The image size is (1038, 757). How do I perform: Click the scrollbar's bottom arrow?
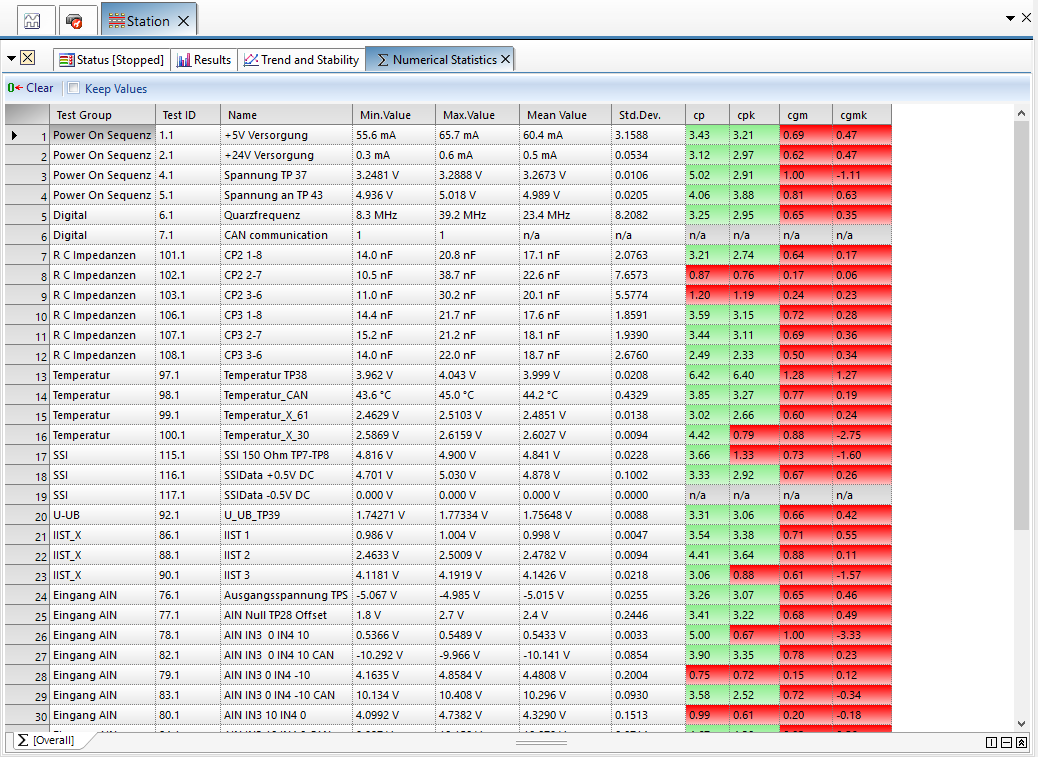point(1021,723)
